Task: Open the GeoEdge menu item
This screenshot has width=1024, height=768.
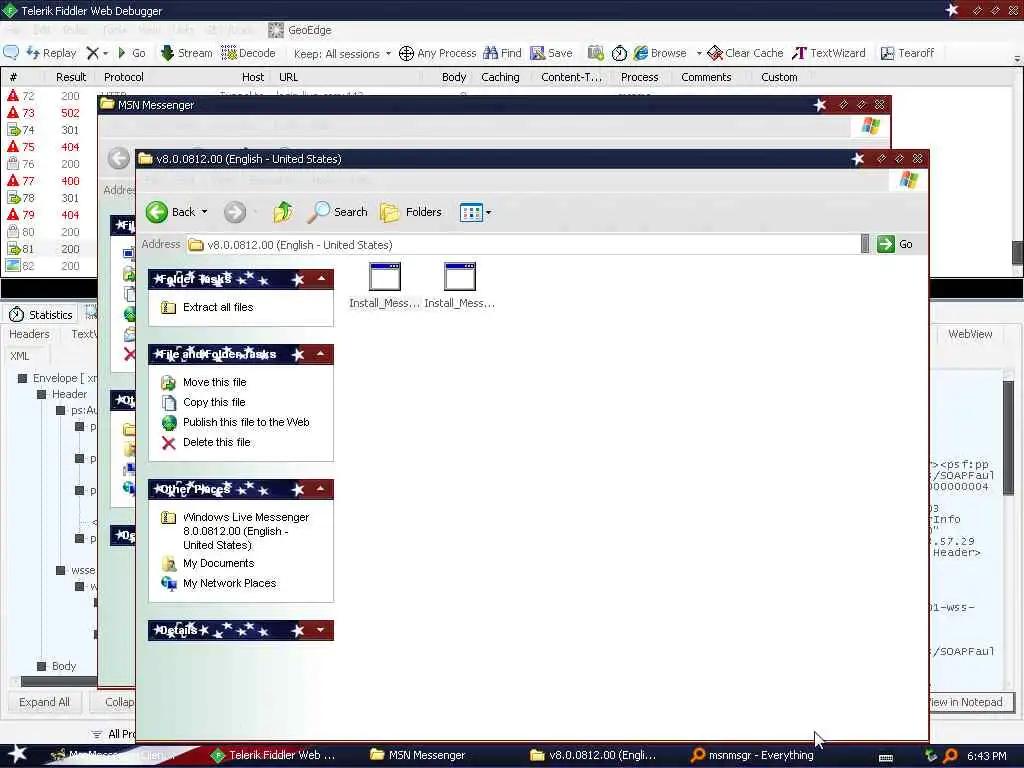Action: [x=300, y=30]
